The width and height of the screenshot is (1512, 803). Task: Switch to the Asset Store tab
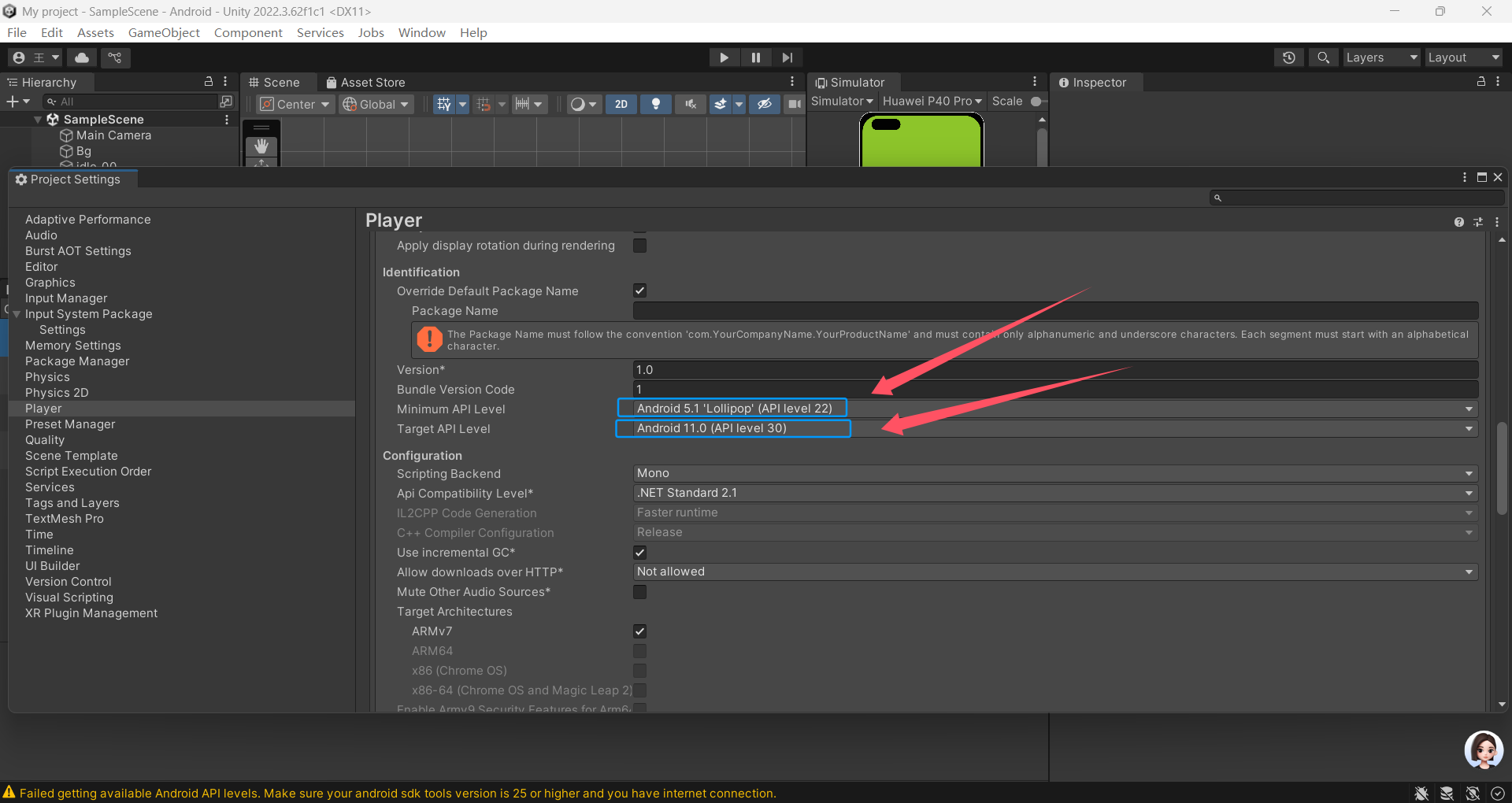[365, 82]
